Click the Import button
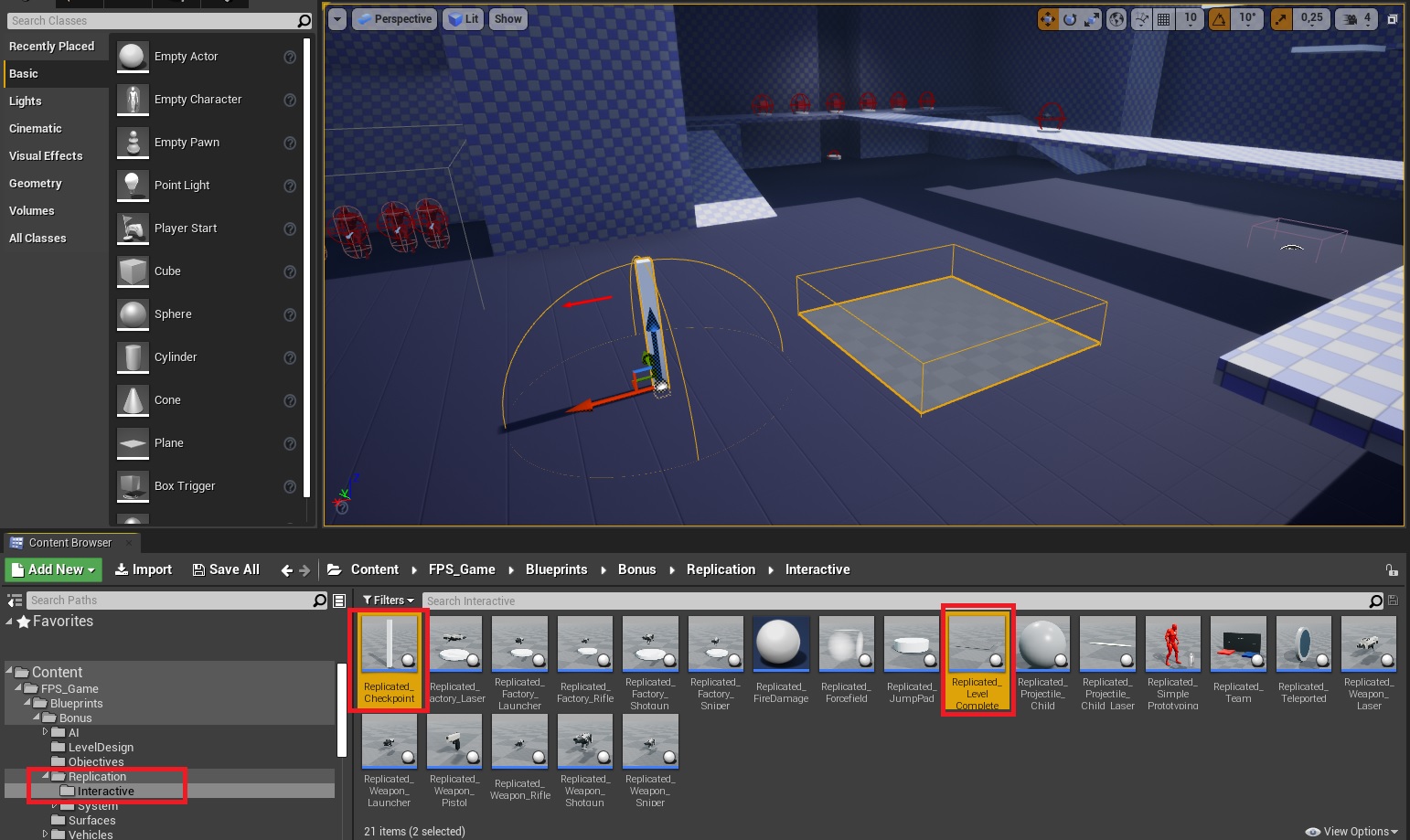This screenshot has width=1410, height=840. 144,569
